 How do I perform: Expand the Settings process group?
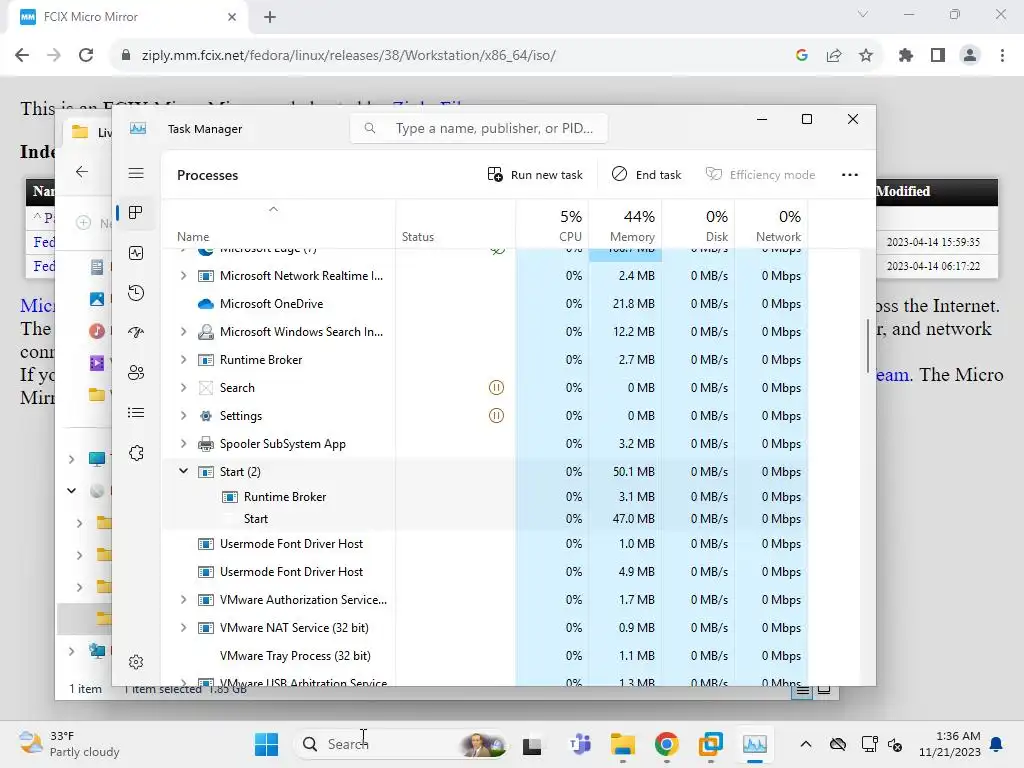[184, 415]
